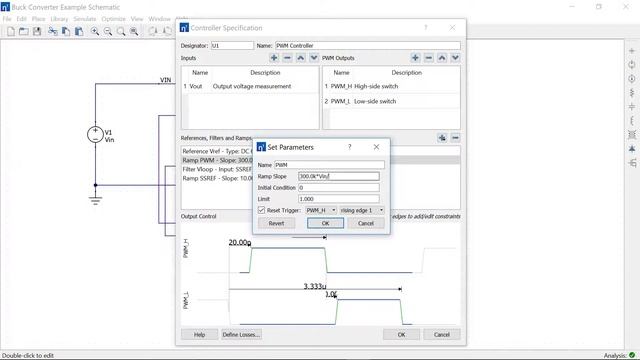Click the Copy toolbar icon
640x360 pixels.
coord(66,31)
